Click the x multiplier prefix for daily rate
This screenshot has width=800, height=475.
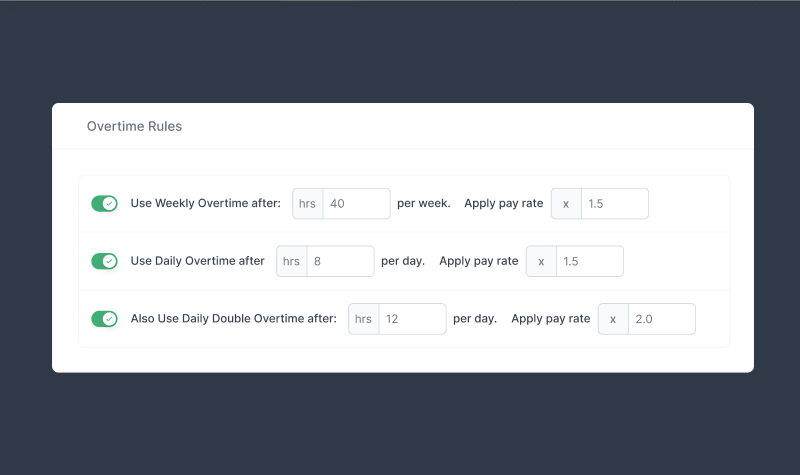(541, 261)
